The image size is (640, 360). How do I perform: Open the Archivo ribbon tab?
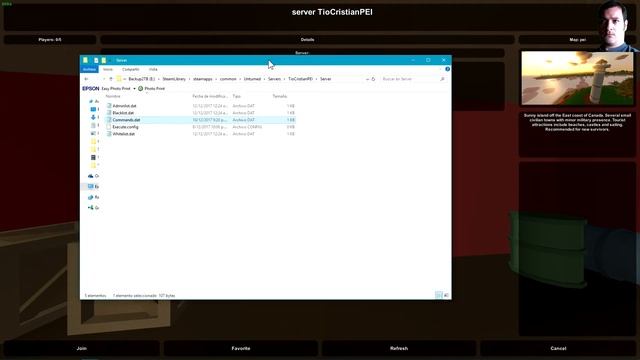point(89,69)
